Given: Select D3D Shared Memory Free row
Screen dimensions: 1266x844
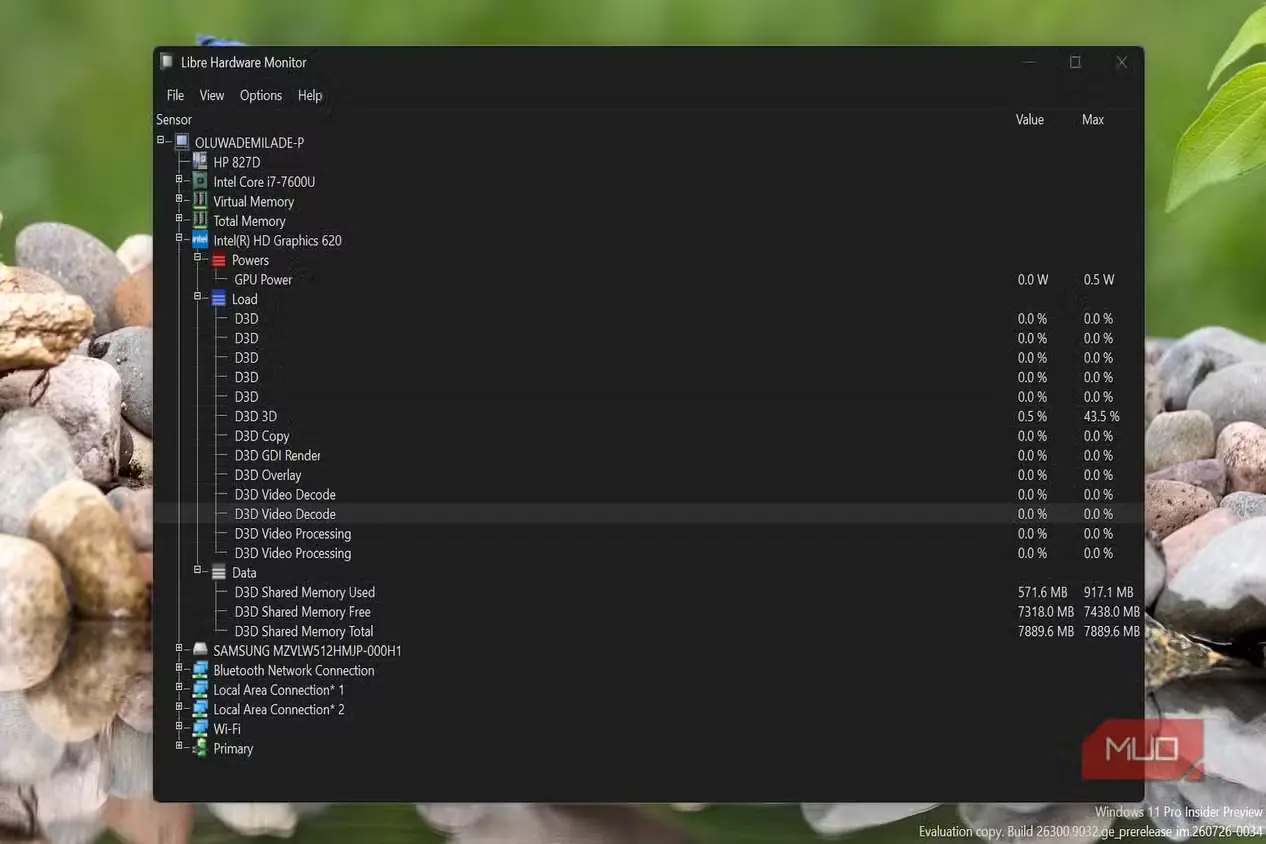Looking at the screenshot, I should (x=648, y=612).
